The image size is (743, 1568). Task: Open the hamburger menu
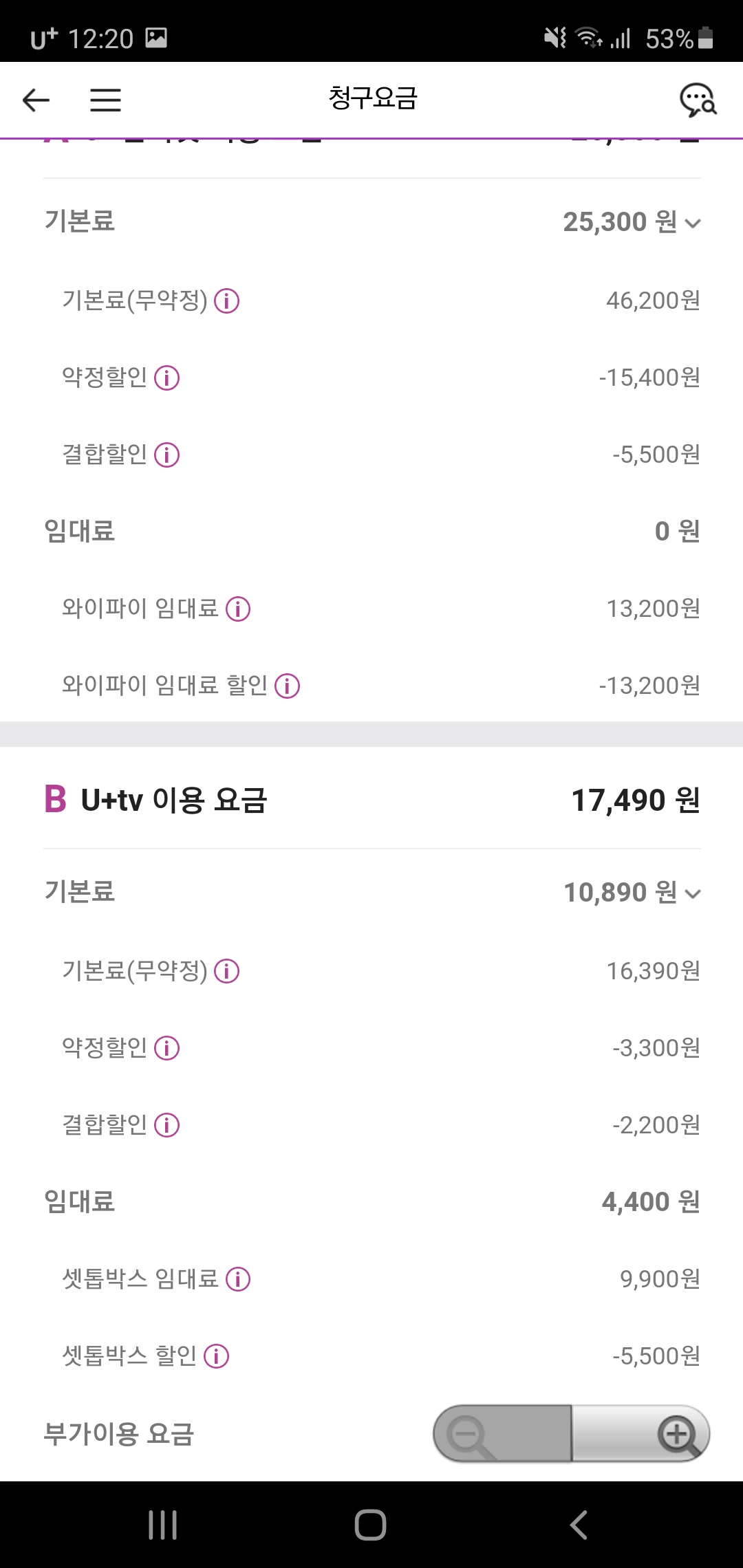pos(105,100)
